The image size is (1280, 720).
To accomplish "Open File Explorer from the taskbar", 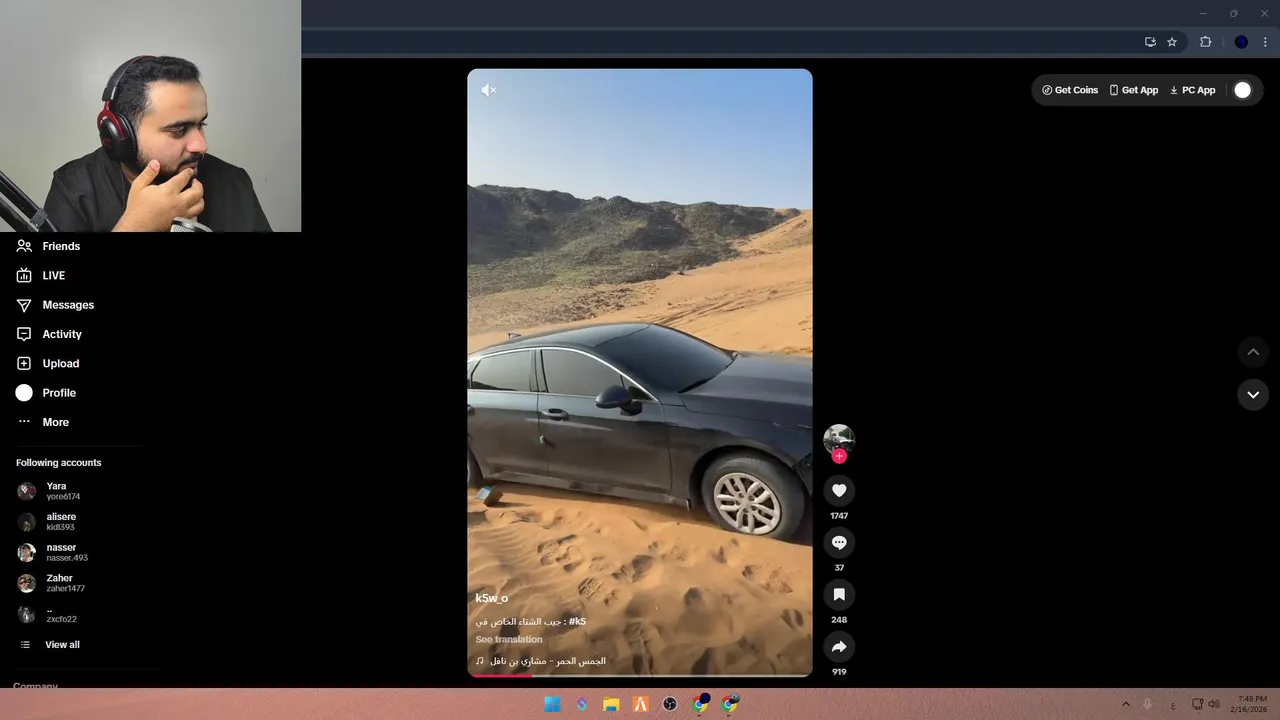I will (x=611, y=704).
